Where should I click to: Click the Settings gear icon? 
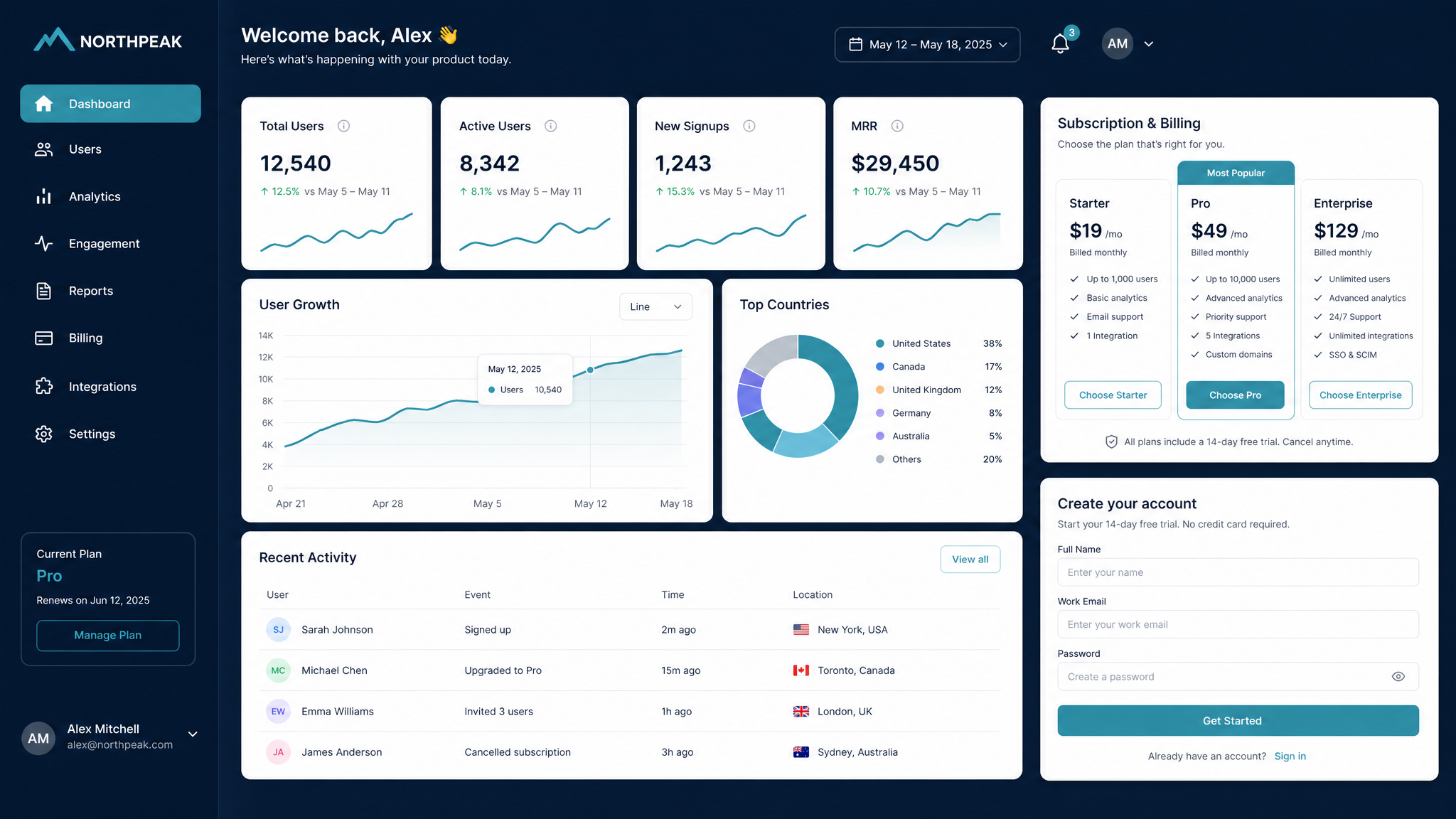coord(44,434)
